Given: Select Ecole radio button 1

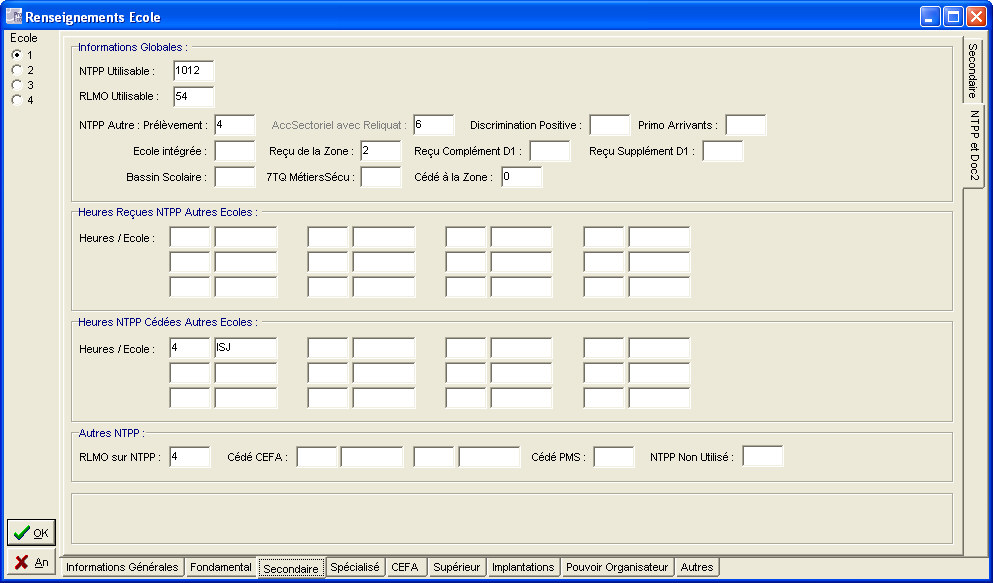Looking at the screenshot, I should click(17, 55).
